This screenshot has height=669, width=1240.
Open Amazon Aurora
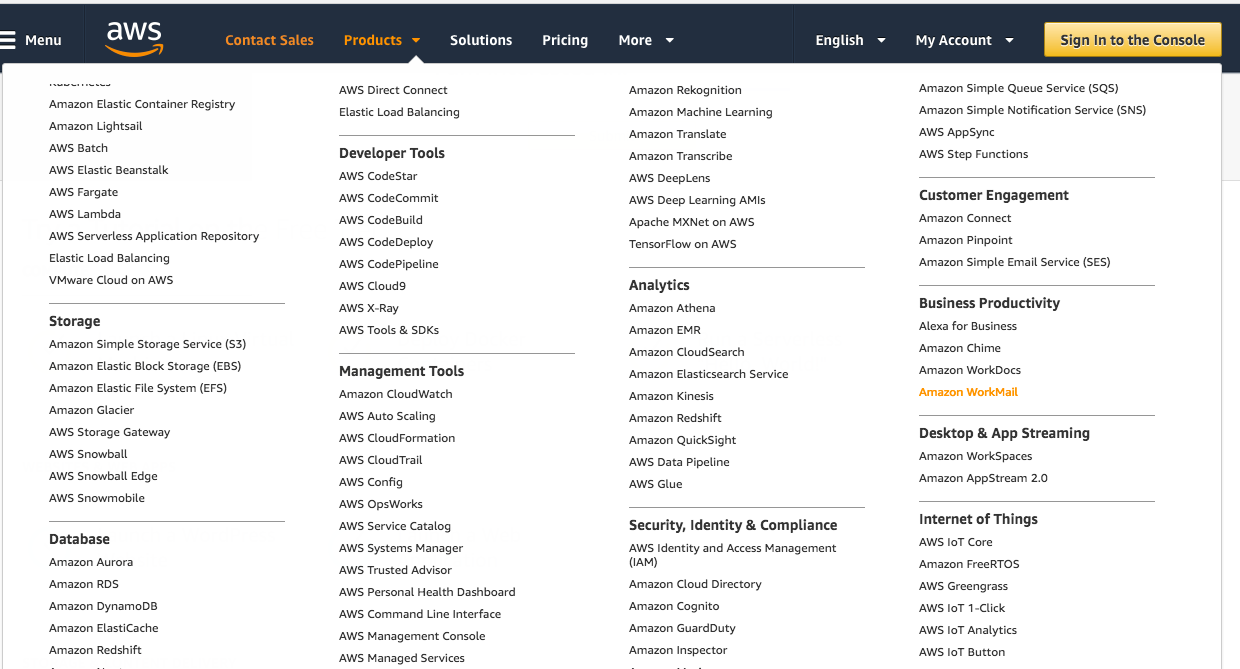(x=91, y=562)
